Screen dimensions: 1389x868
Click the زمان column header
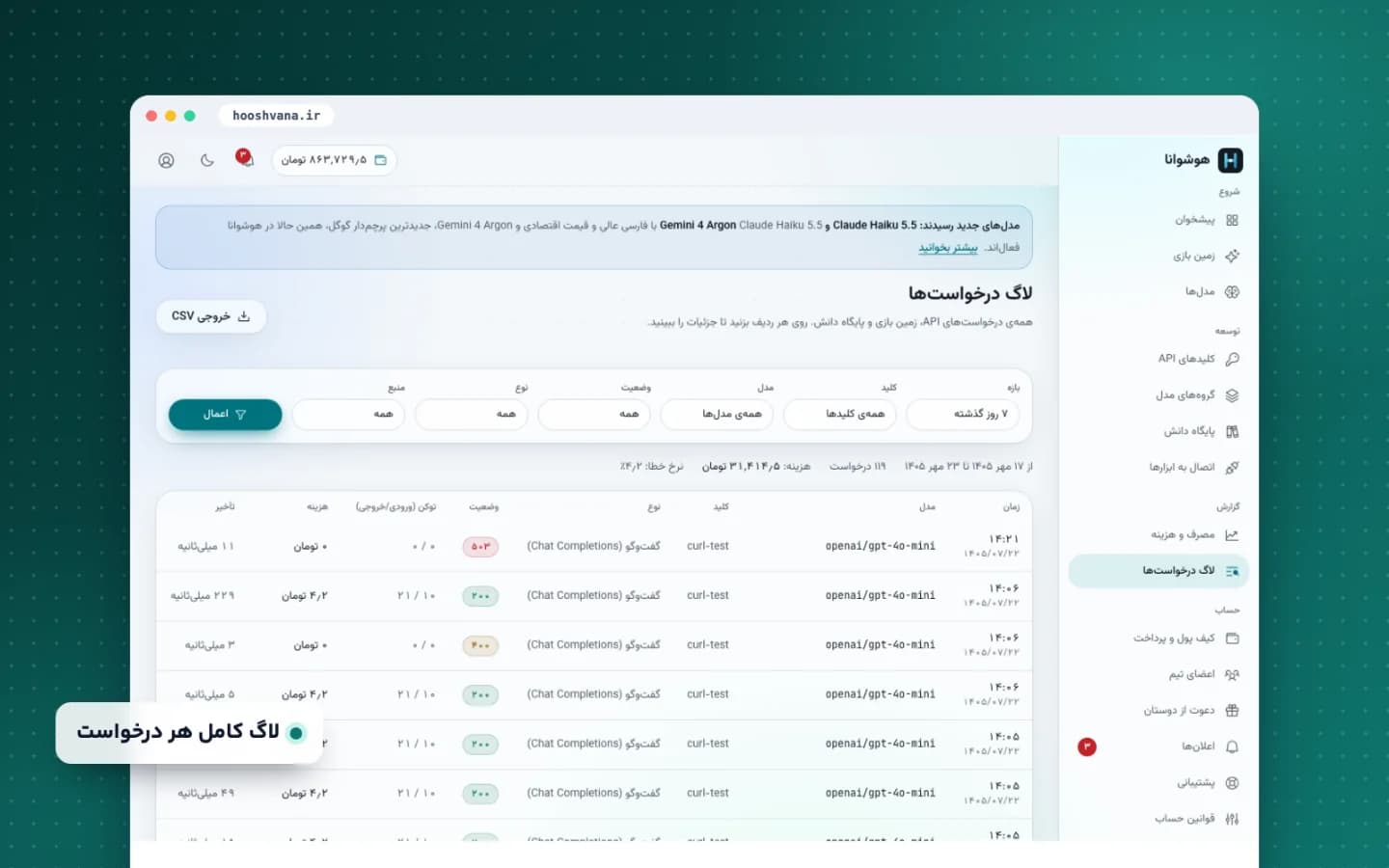tap(1011, 506)
